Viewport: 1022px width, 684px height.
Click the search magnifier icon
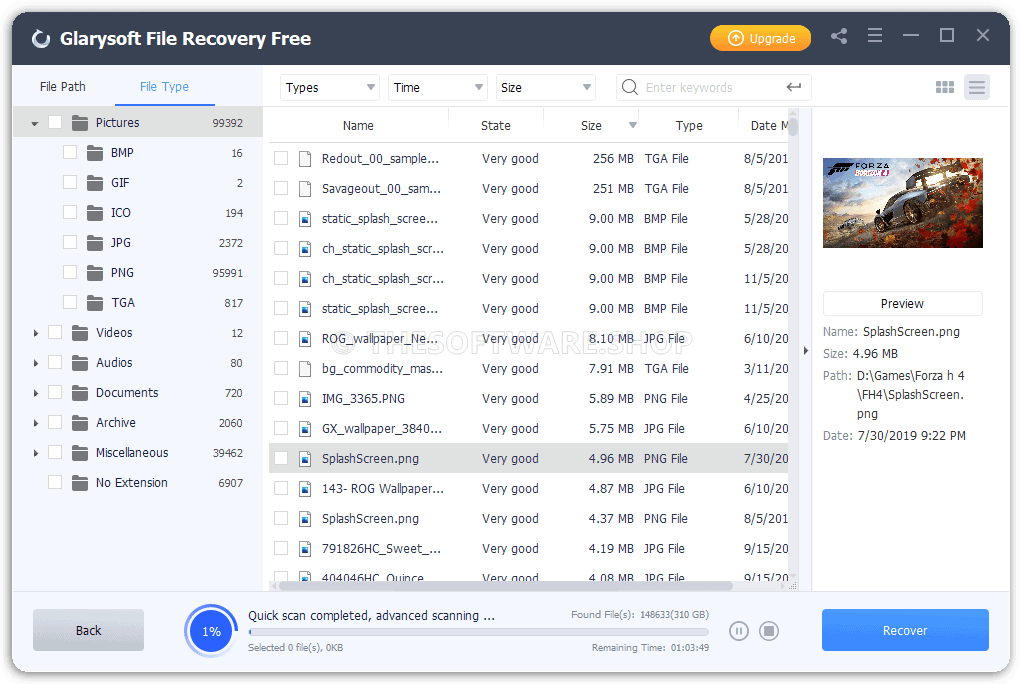[629, 87]
